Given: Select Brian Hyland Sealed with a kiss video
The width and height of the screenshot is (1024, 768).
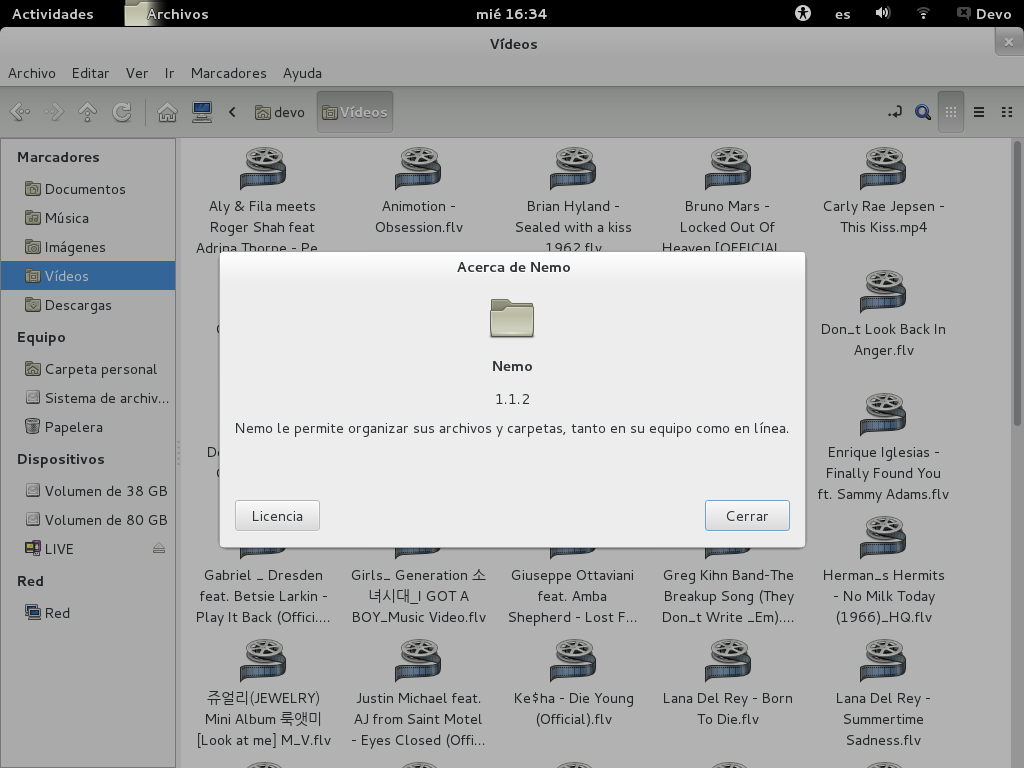Looking at the screenshot, I should point(573,199).
